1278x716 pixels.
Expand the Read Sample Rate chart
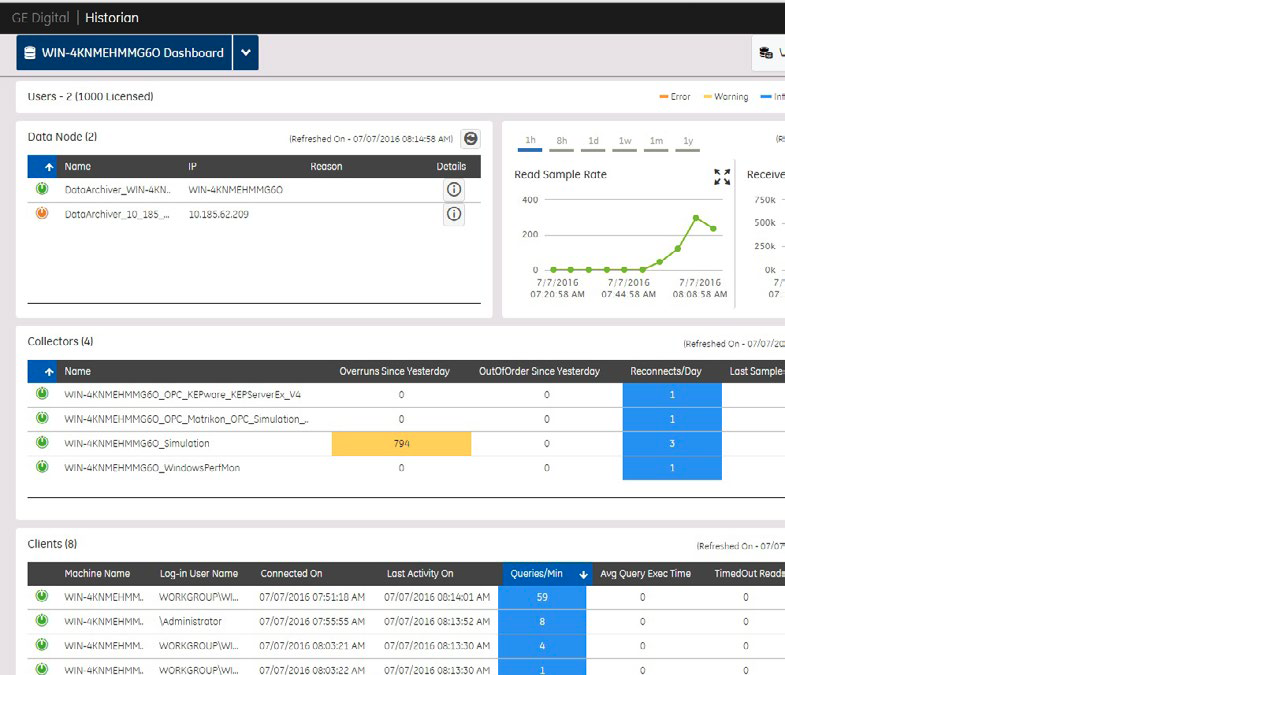722,177
